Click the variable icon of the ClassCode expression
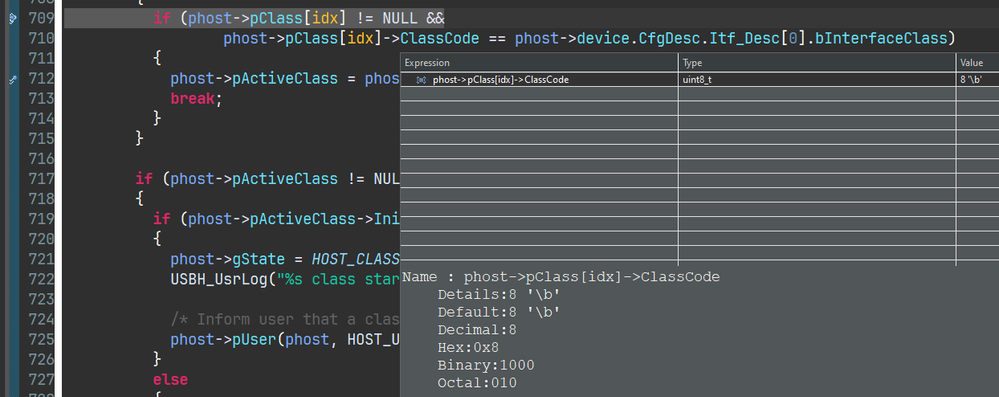Screen dimensions: 999x397 420,80
